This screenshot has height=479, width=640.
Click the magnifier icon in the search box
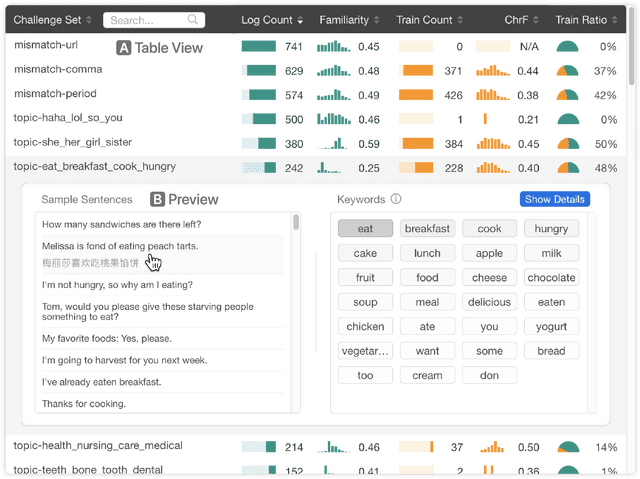[192, 20]
